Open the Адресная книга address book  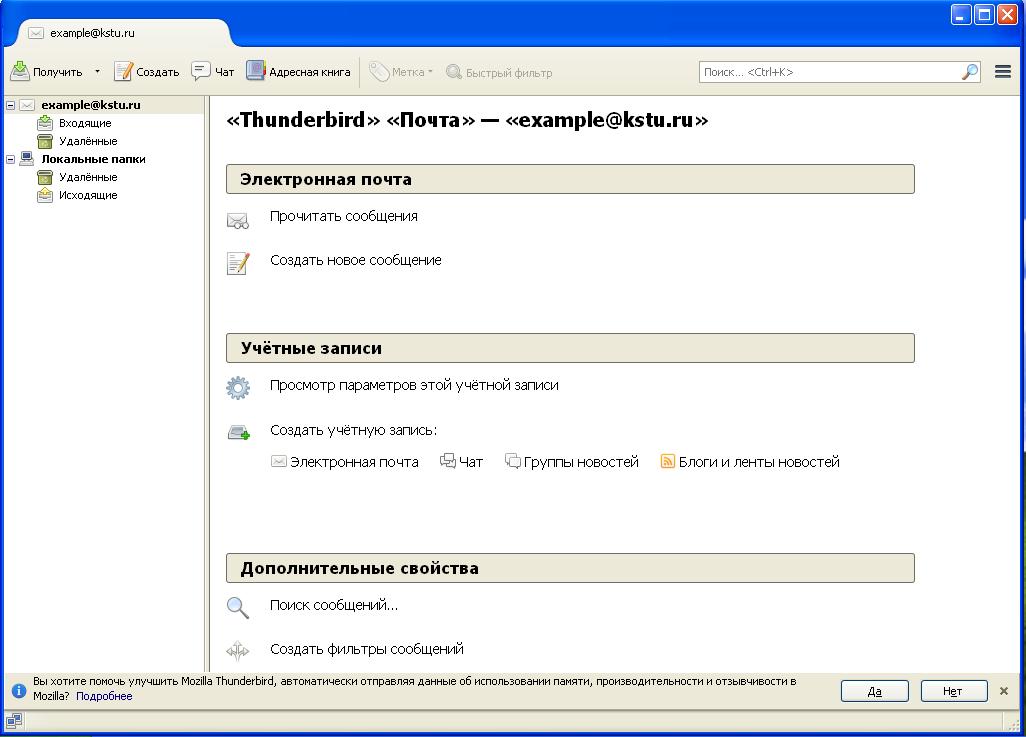[x=256, y=71]
